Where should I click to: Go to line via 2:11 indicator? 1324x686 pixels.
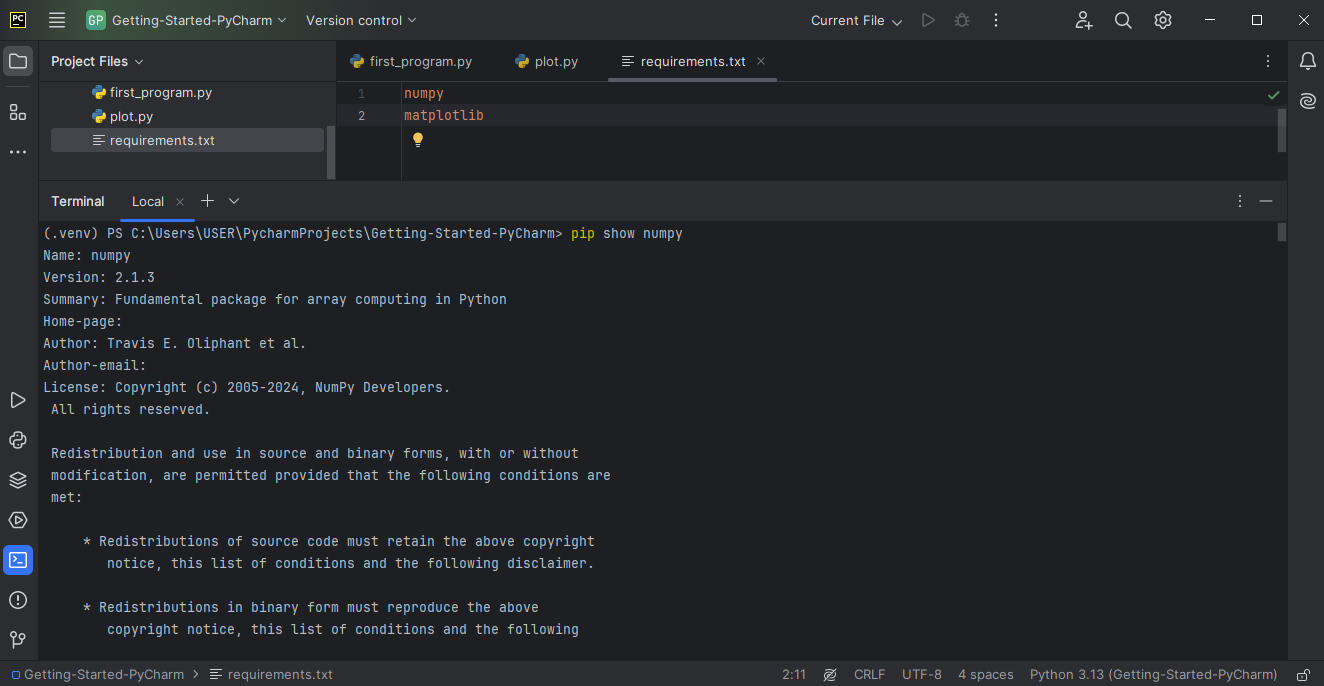(x=794, y=675)
